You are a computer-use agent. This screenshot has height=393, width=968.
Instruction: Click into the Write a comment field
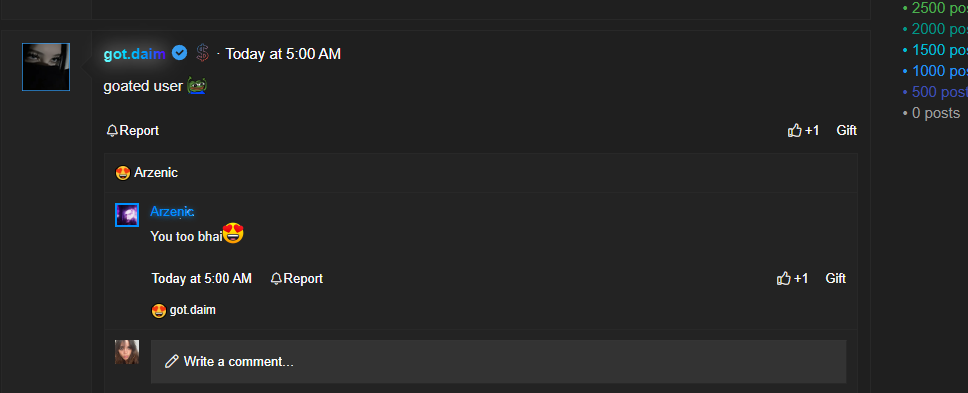[x=498, y=362]
